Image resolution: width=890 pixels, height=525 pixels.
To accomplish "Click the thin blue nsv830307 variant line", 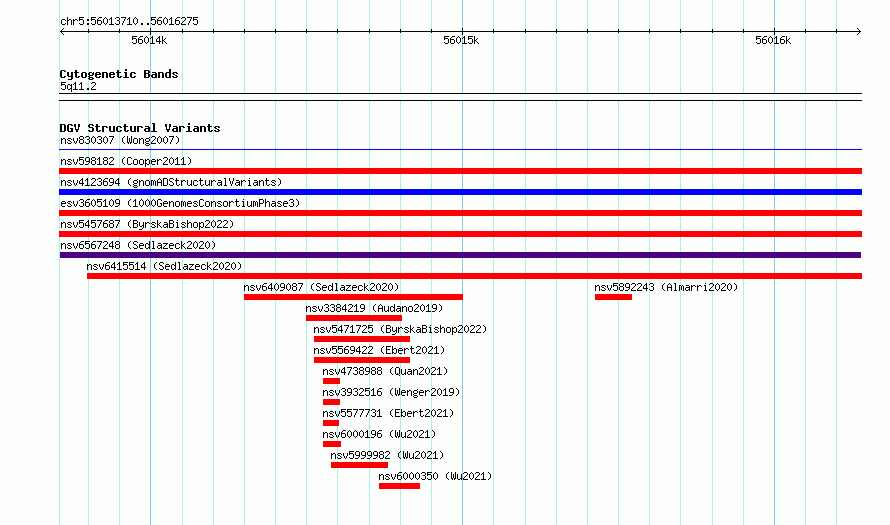I will (460, 150).
